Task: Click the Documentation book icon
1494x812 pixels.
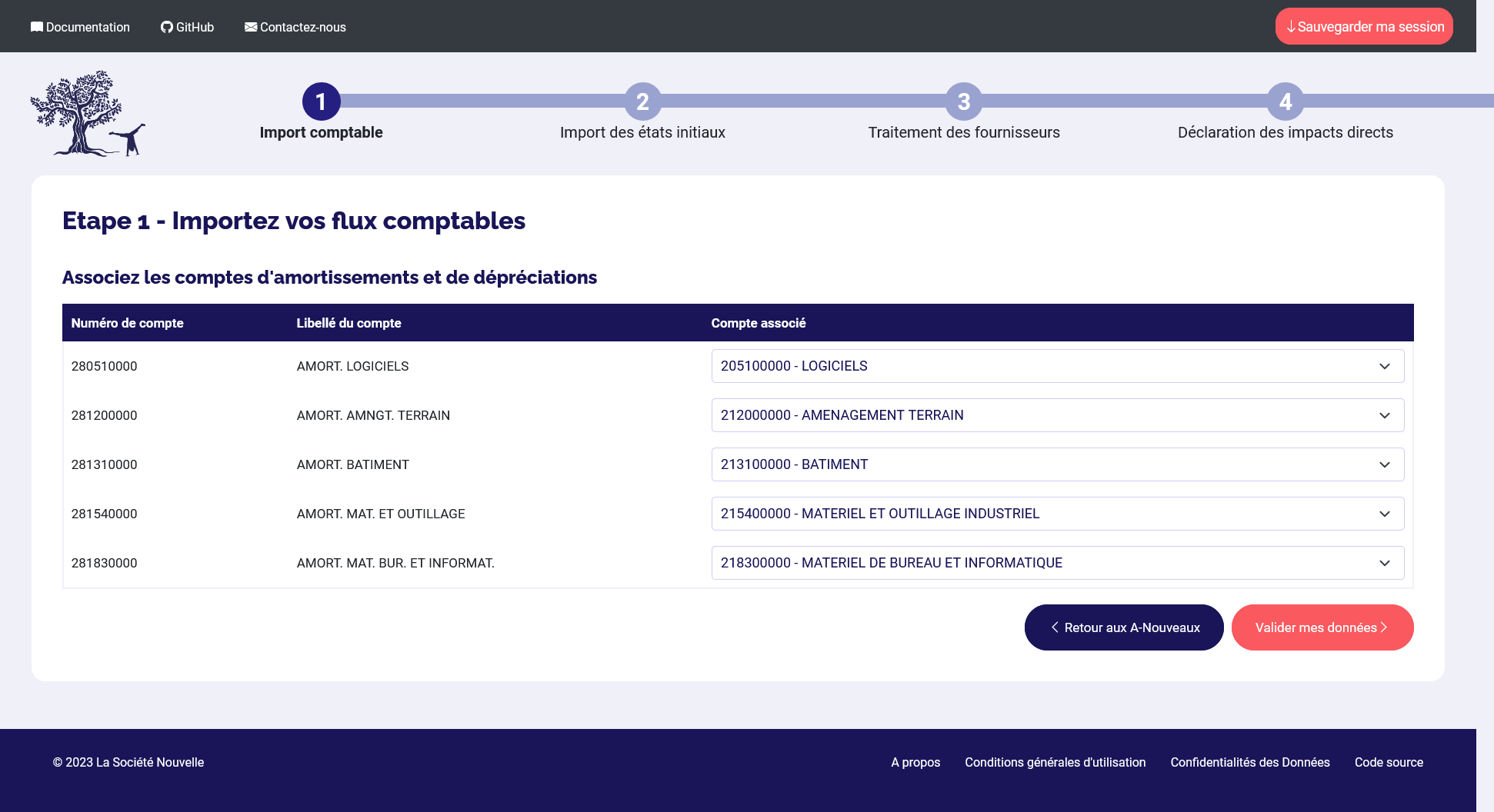Action: pyautogui.click(x=37, y=27)
